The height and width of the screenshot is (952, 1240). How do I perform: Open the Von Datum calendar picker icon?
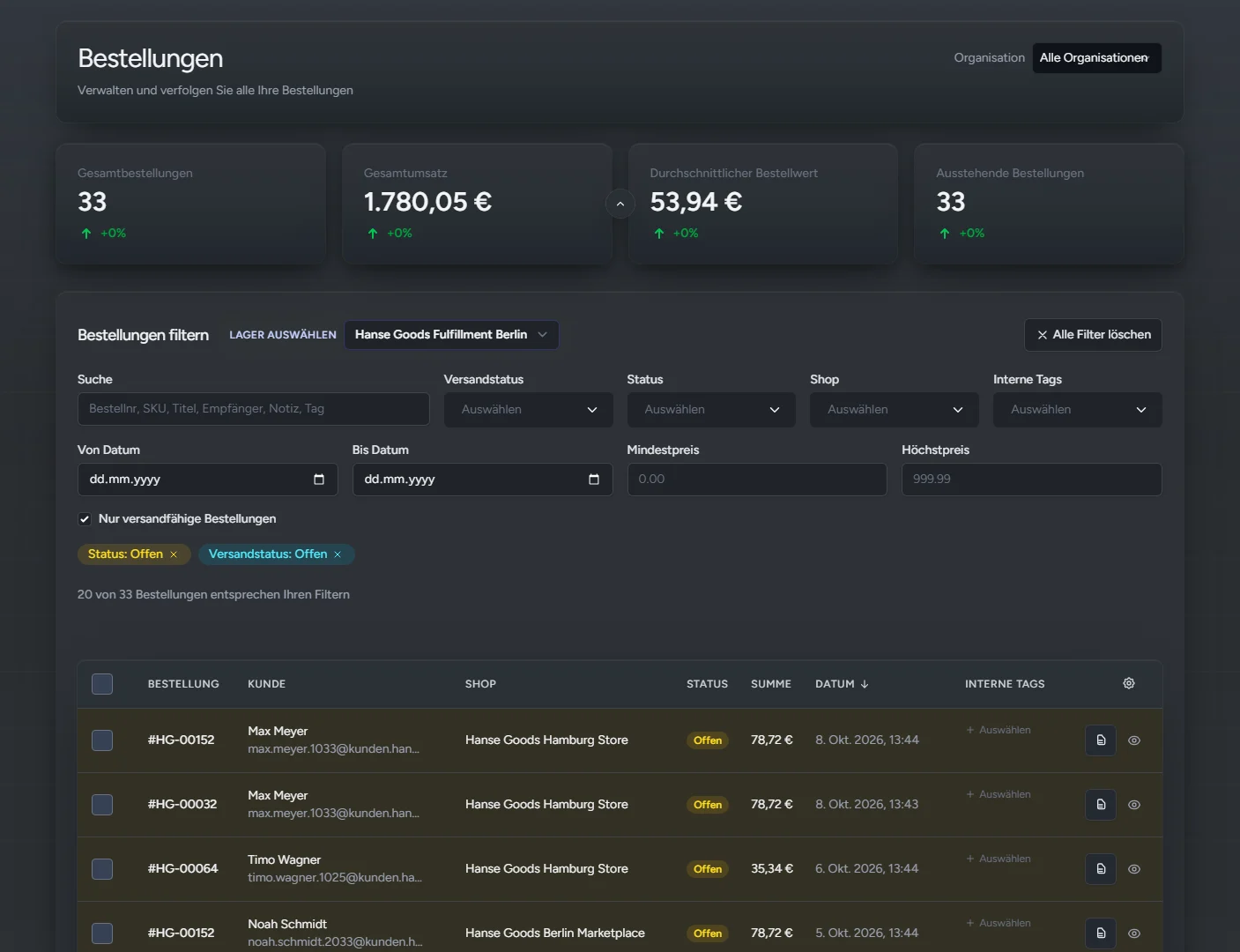coord(319,480)
